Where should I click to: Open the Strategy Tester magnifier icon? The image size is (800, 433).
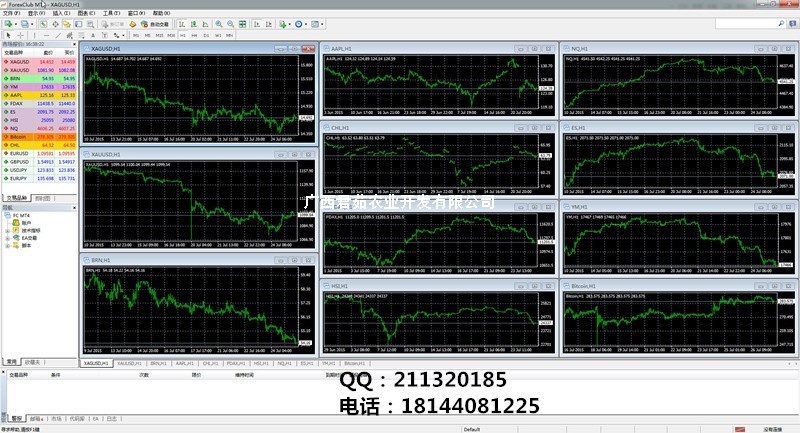(90, 24)
